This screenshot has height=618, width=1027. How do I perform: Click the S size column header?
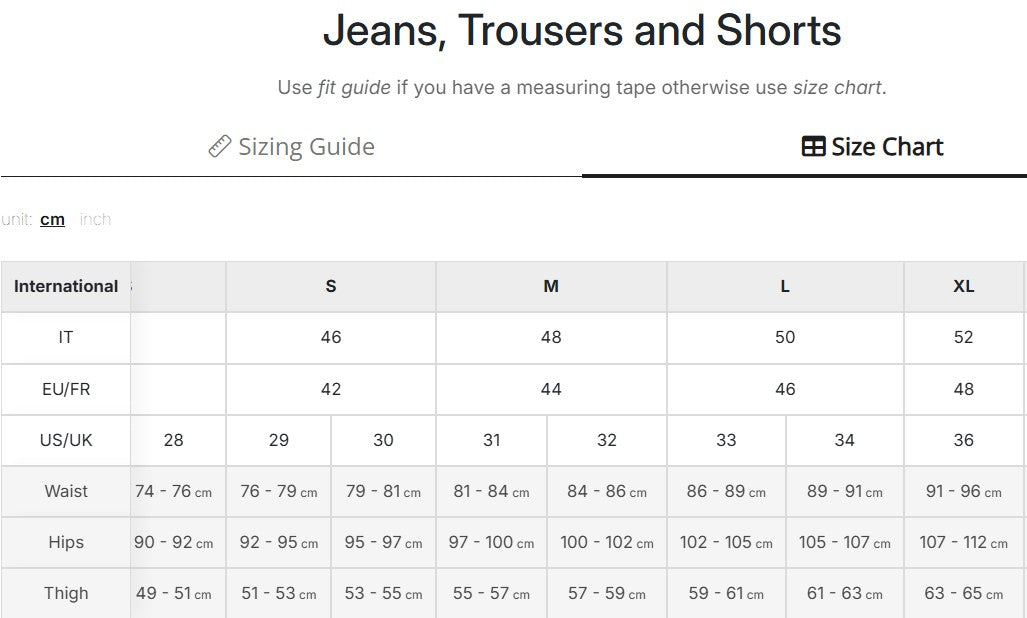[x=331, y=287]
